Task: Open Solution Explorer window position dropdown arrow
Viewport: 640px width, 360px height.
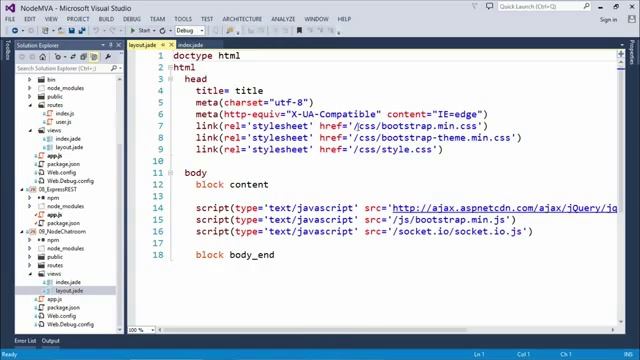Action: [103, 45]
